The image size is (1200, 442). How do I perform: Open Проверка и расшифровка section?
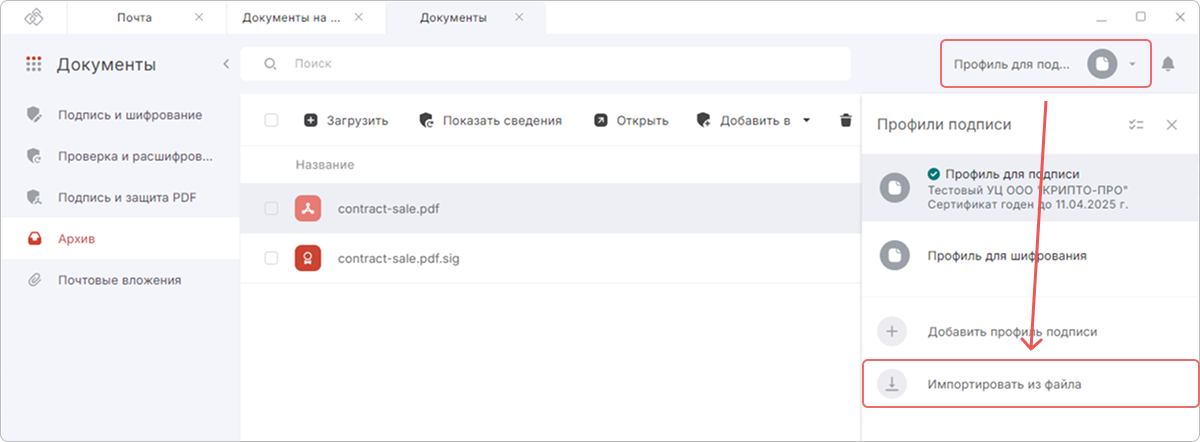click(120, 156)
